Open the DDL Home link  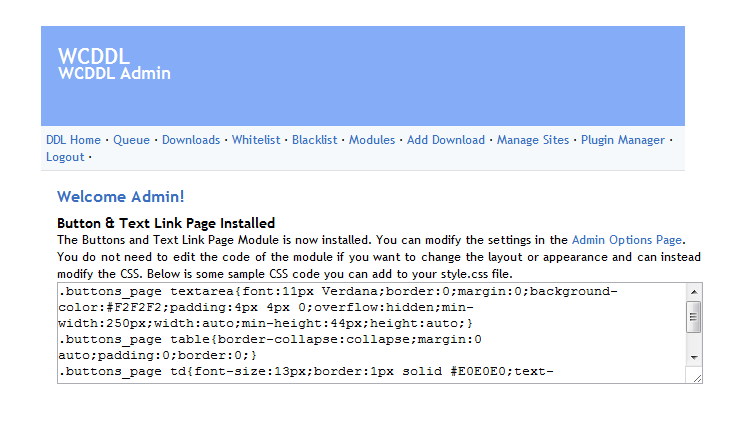click(73, 140)
